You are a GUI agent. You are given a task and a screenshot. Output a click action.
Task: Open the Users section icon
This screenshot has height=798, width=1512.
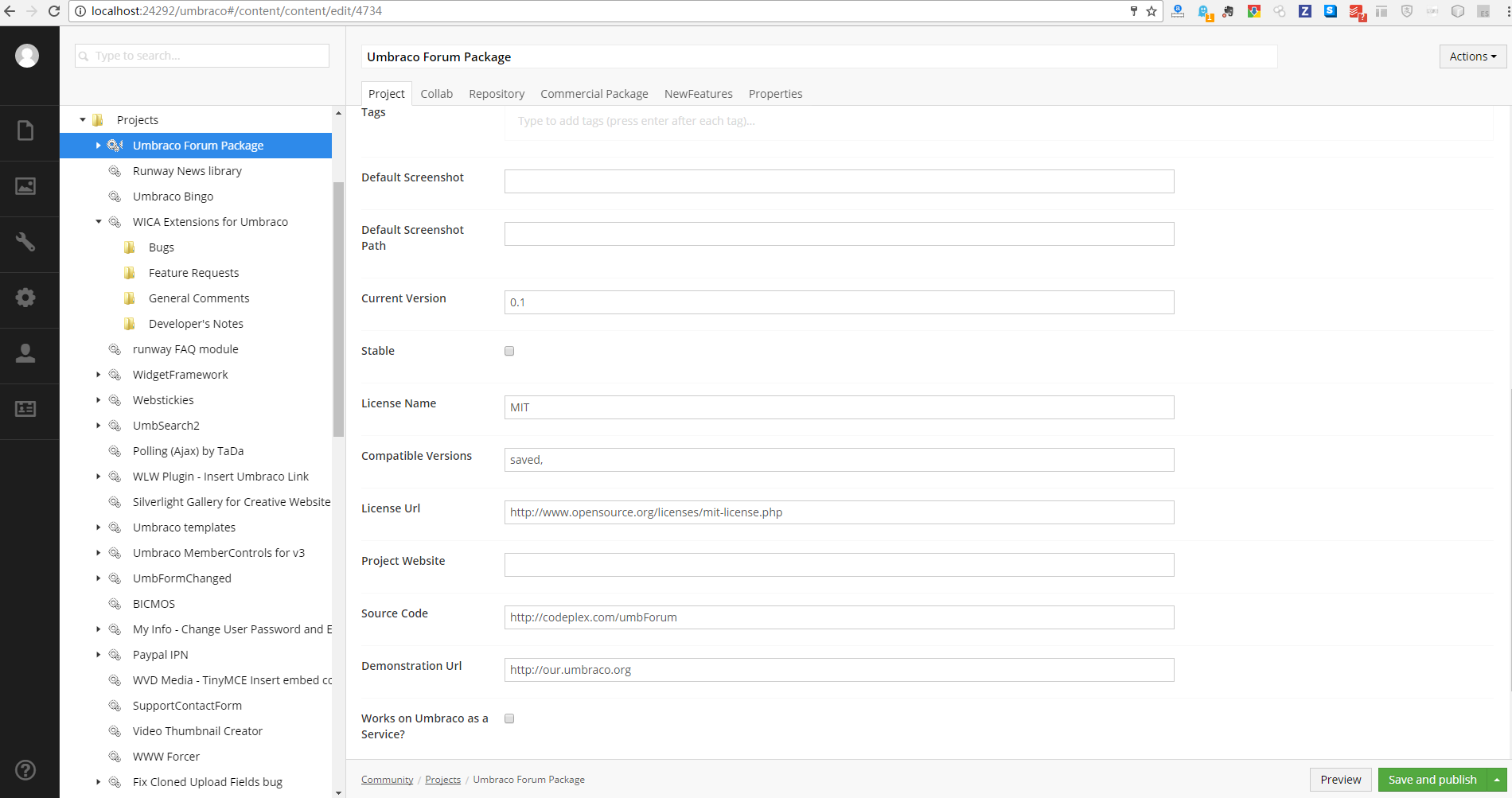pyautogui.click(x=25, y=353)
